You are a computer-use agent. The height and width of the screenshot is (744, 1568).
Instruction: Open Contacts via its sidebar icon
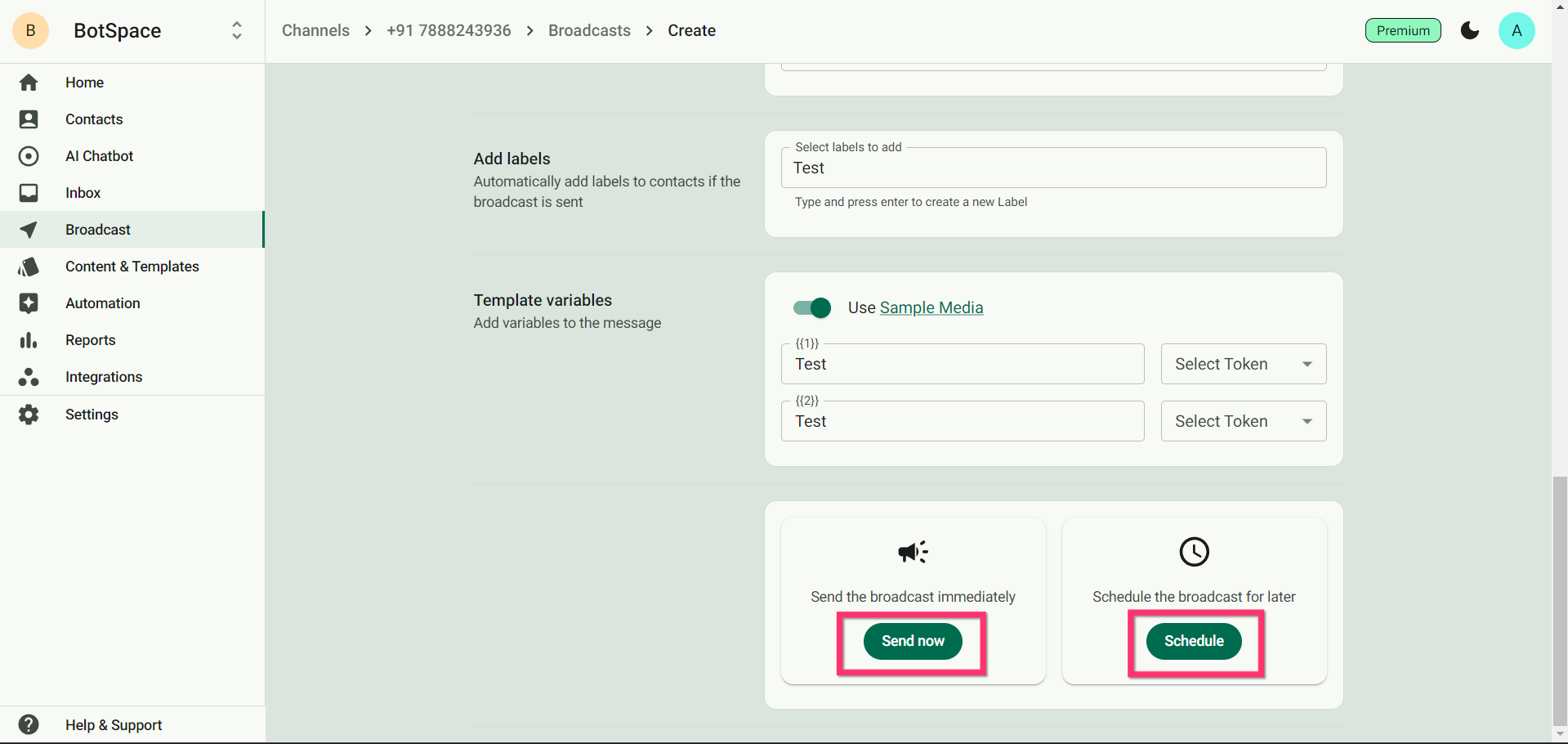tap(29, 119)
